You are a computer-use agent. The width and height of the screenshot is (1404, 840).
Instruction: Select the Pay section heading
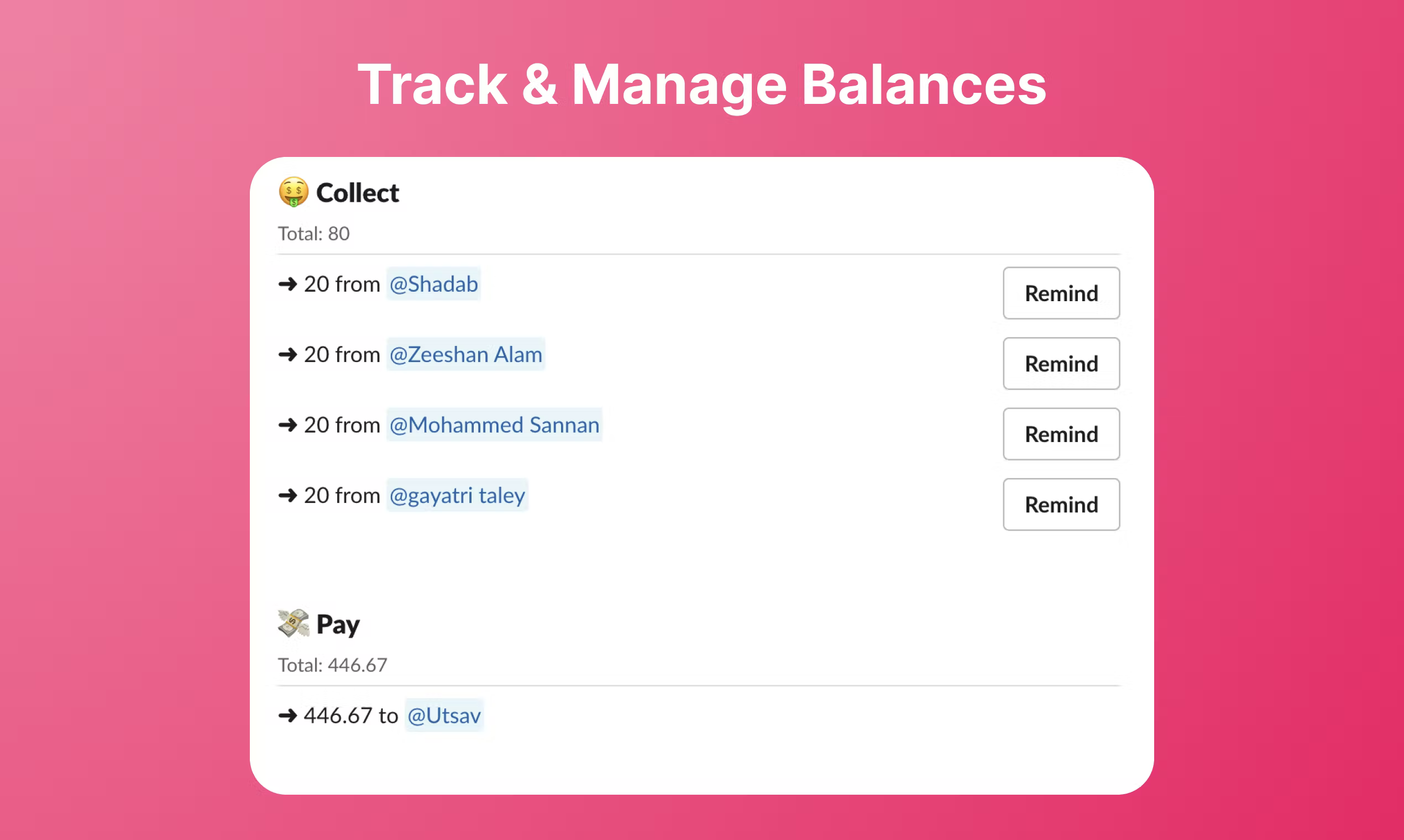coord(338,624)
